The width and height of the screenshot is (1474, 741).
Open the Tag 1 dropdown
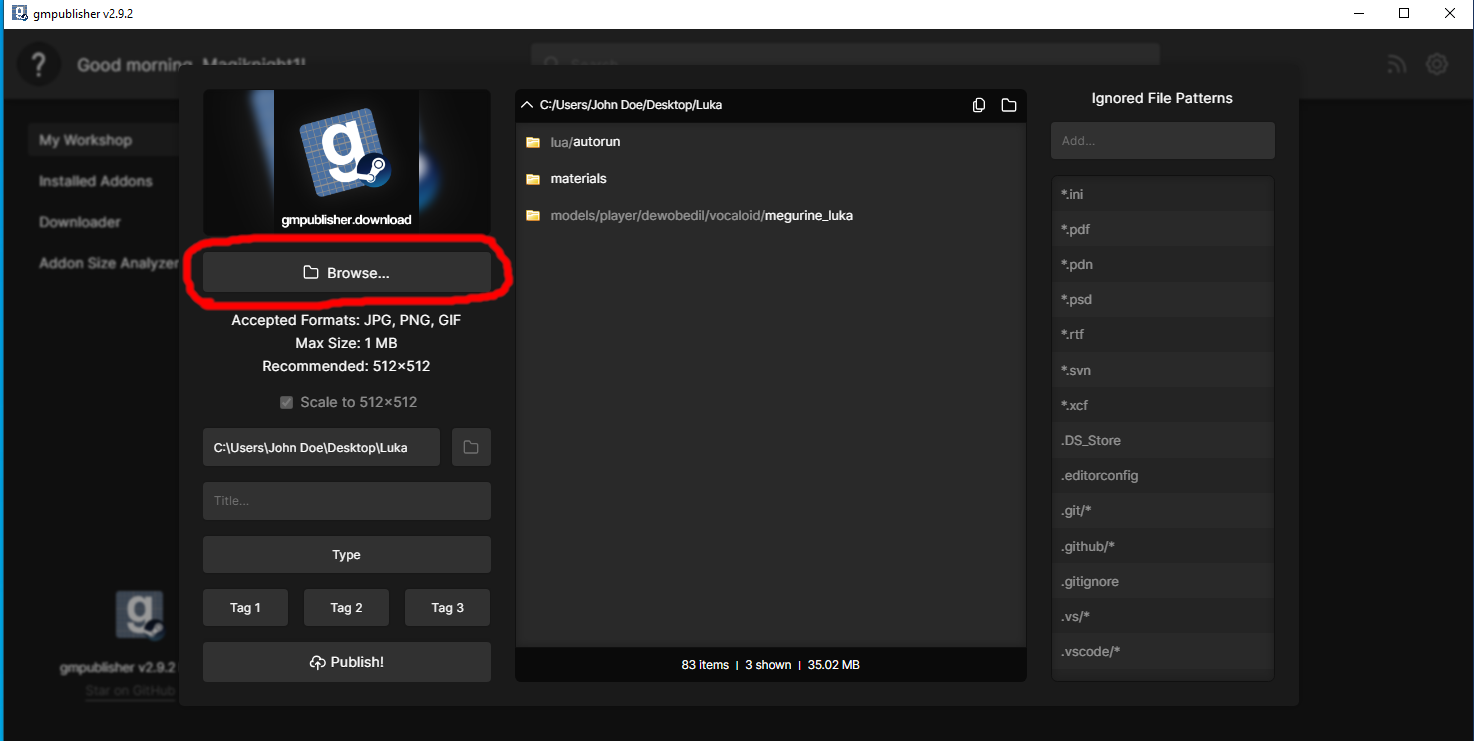pyautogui.click(x=245, y=608)
